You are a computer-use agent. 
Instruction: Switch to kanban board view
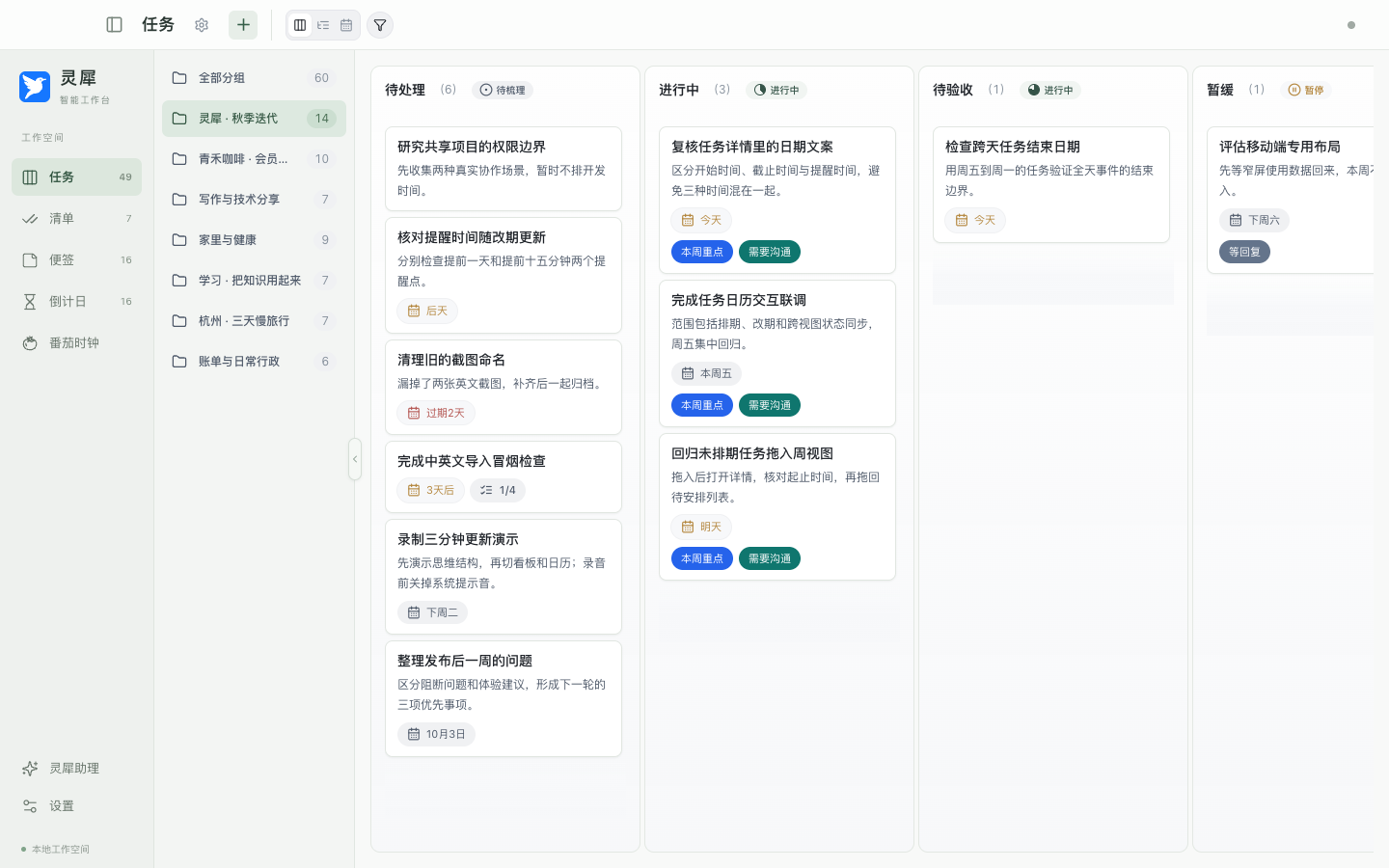tap(300, 25)
